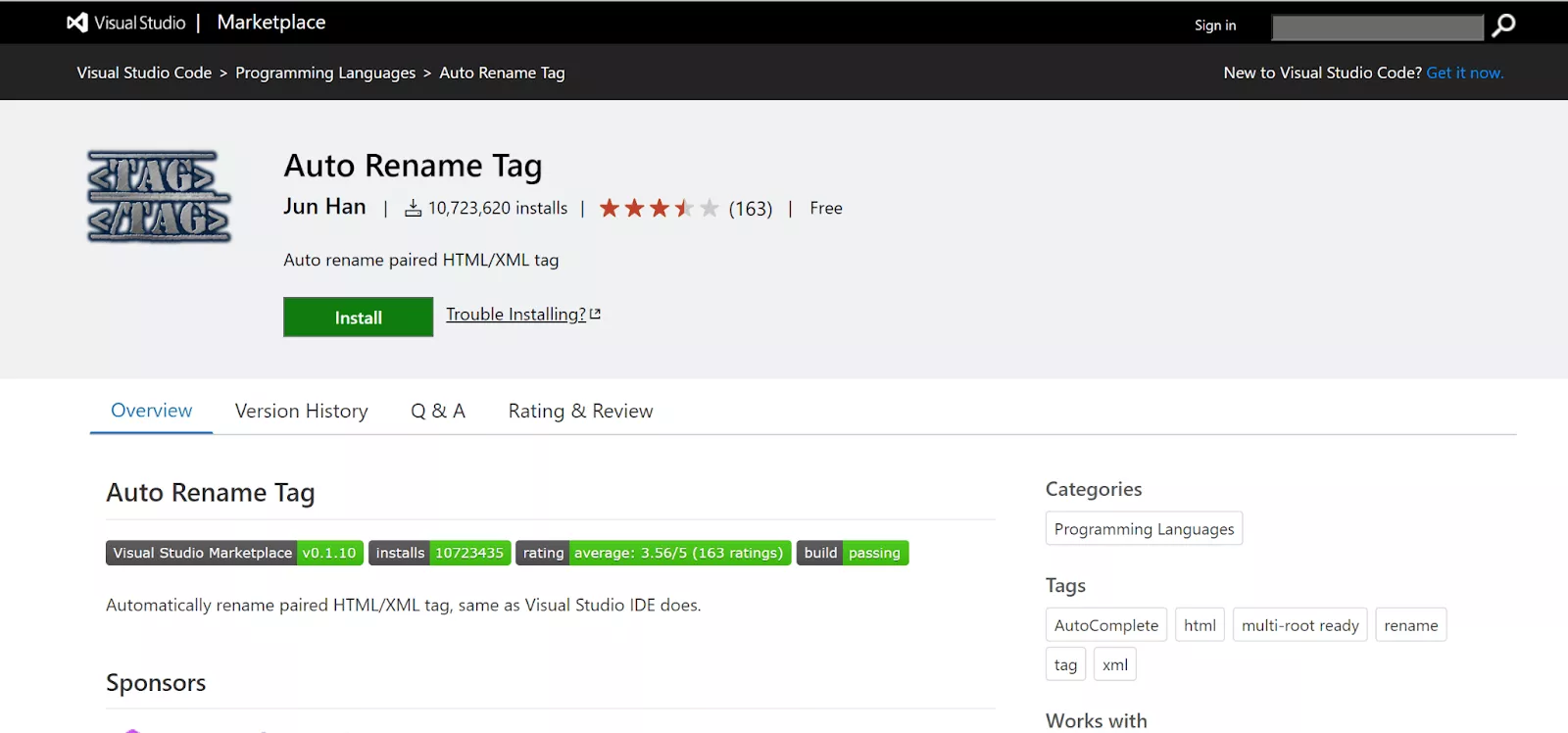This screenshot has height=733, width=1568.
Task: Click the Visual Studio Marketplace version badge
Action: (x=234, y=553)
